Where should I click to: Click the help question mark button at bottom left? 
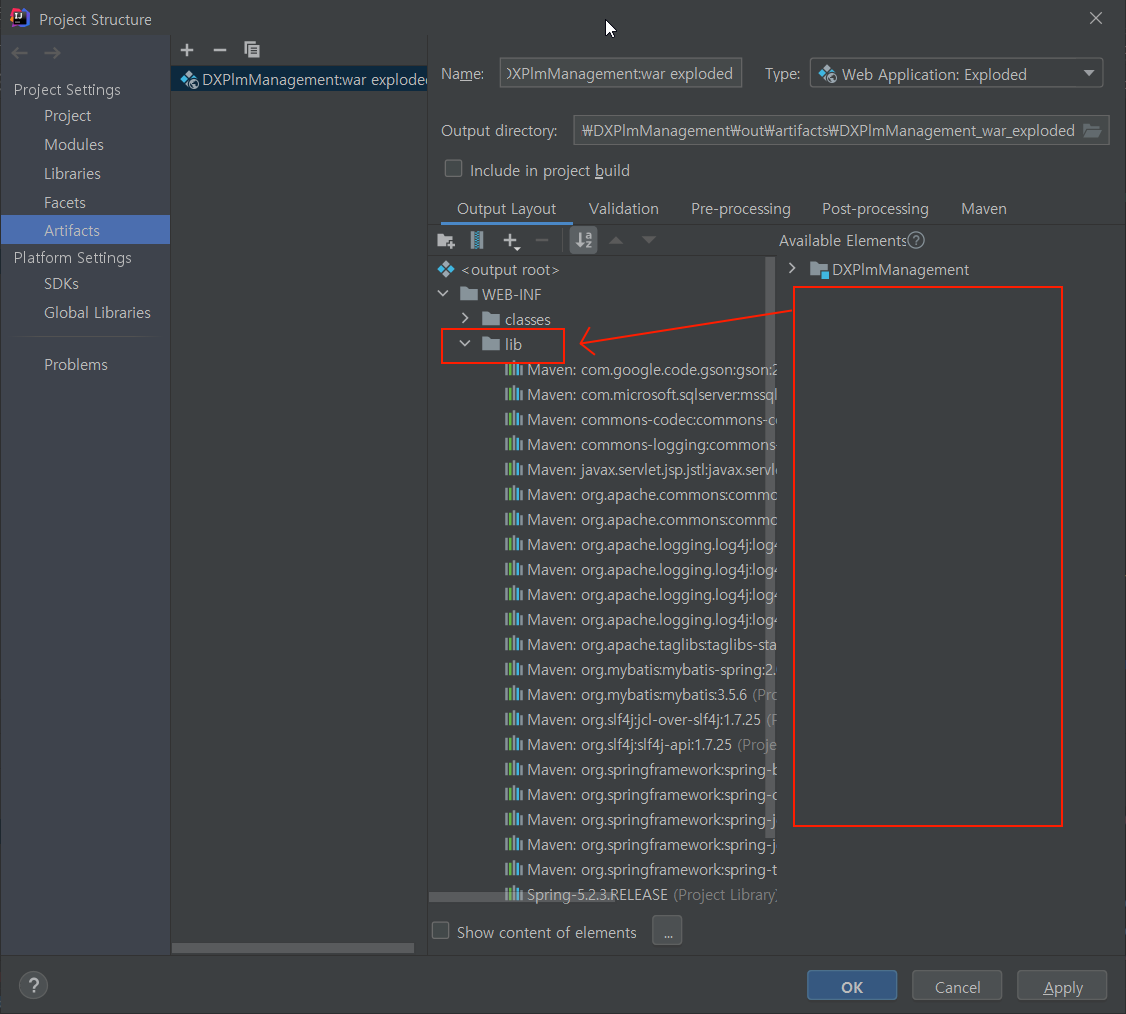point(33,985)
